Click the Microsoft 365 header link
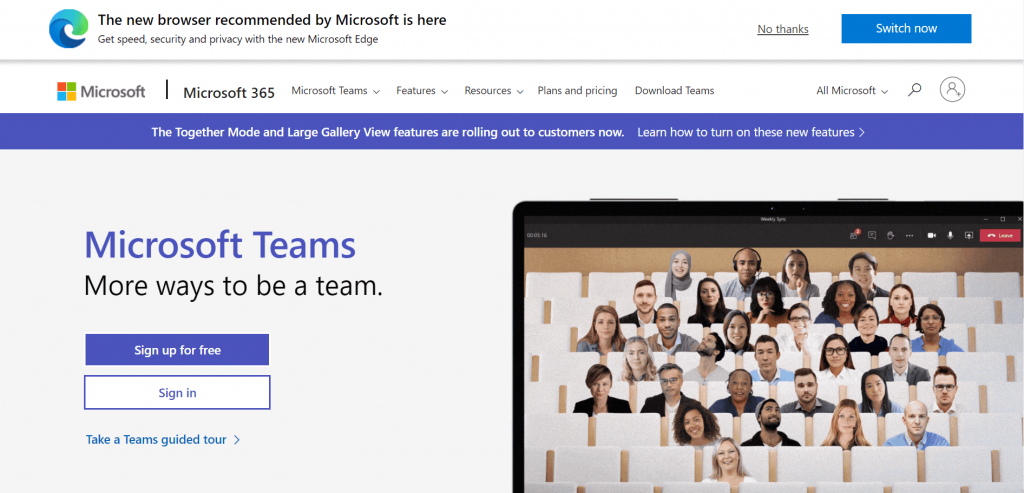The width and height of the screenshot is (1024, 493). (229, 92)
